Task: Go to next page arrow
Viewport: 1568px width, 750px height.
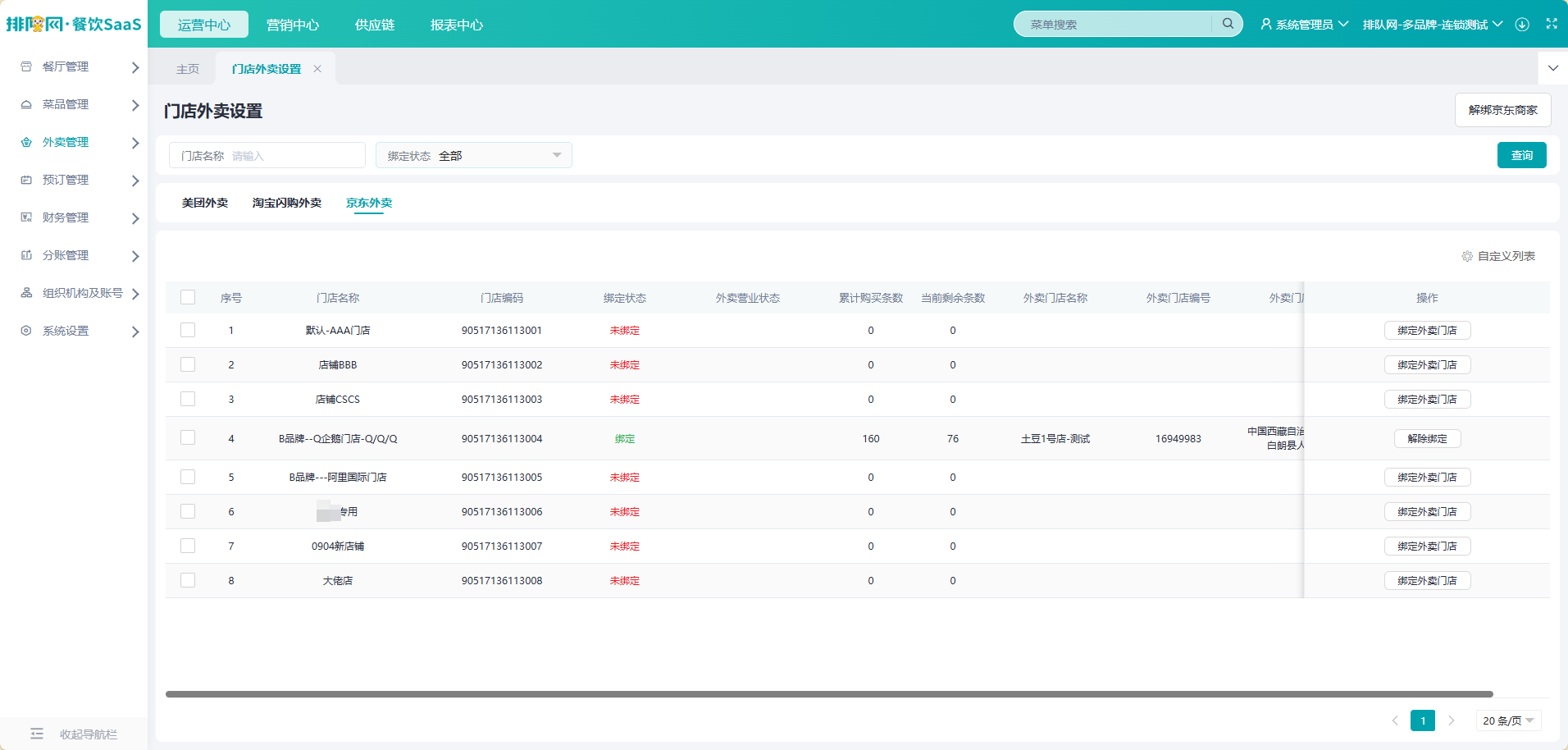Action: [x=1451, y=720]
